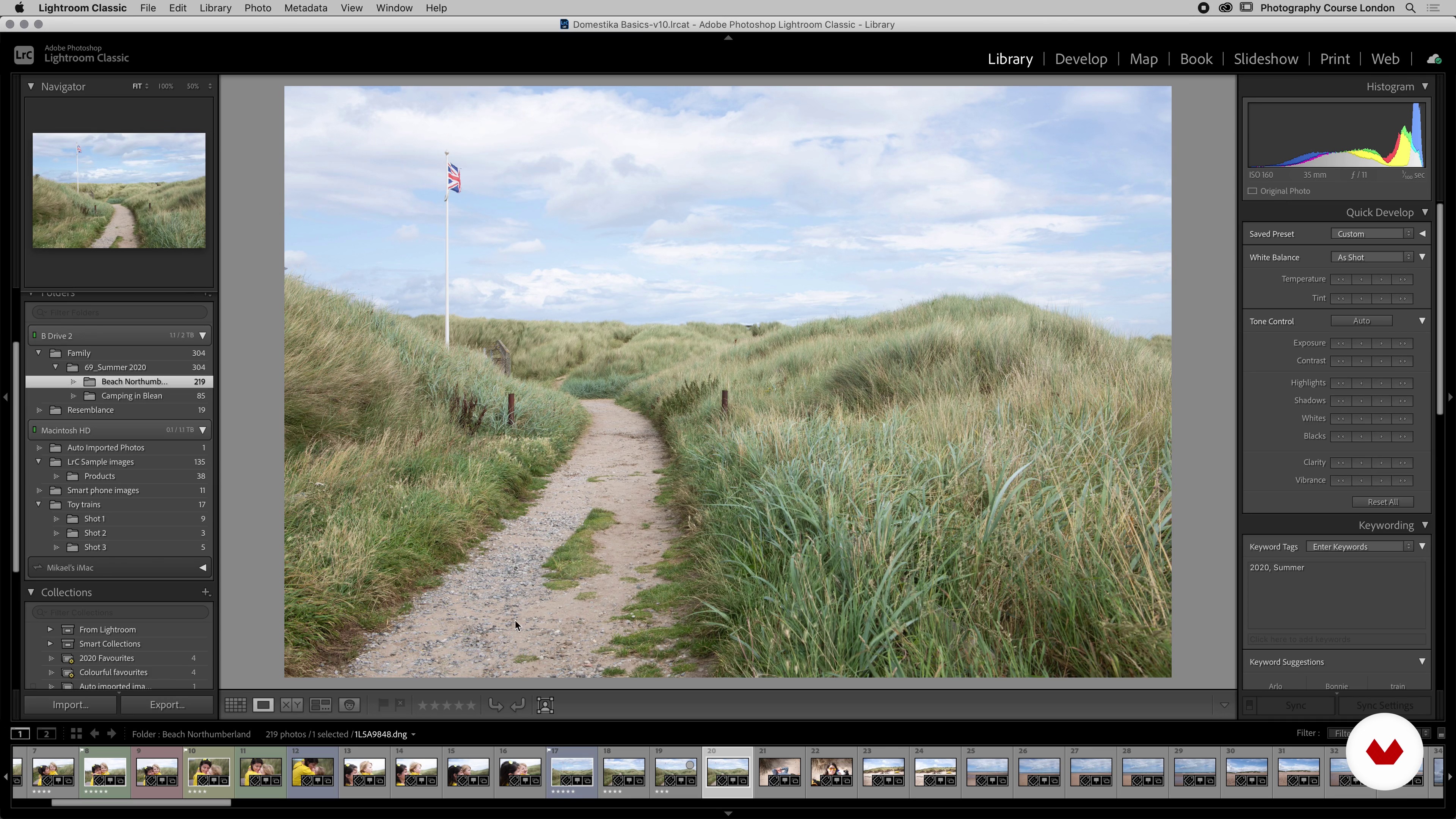
Task: Click the Import button
Action: click(70, 705)
